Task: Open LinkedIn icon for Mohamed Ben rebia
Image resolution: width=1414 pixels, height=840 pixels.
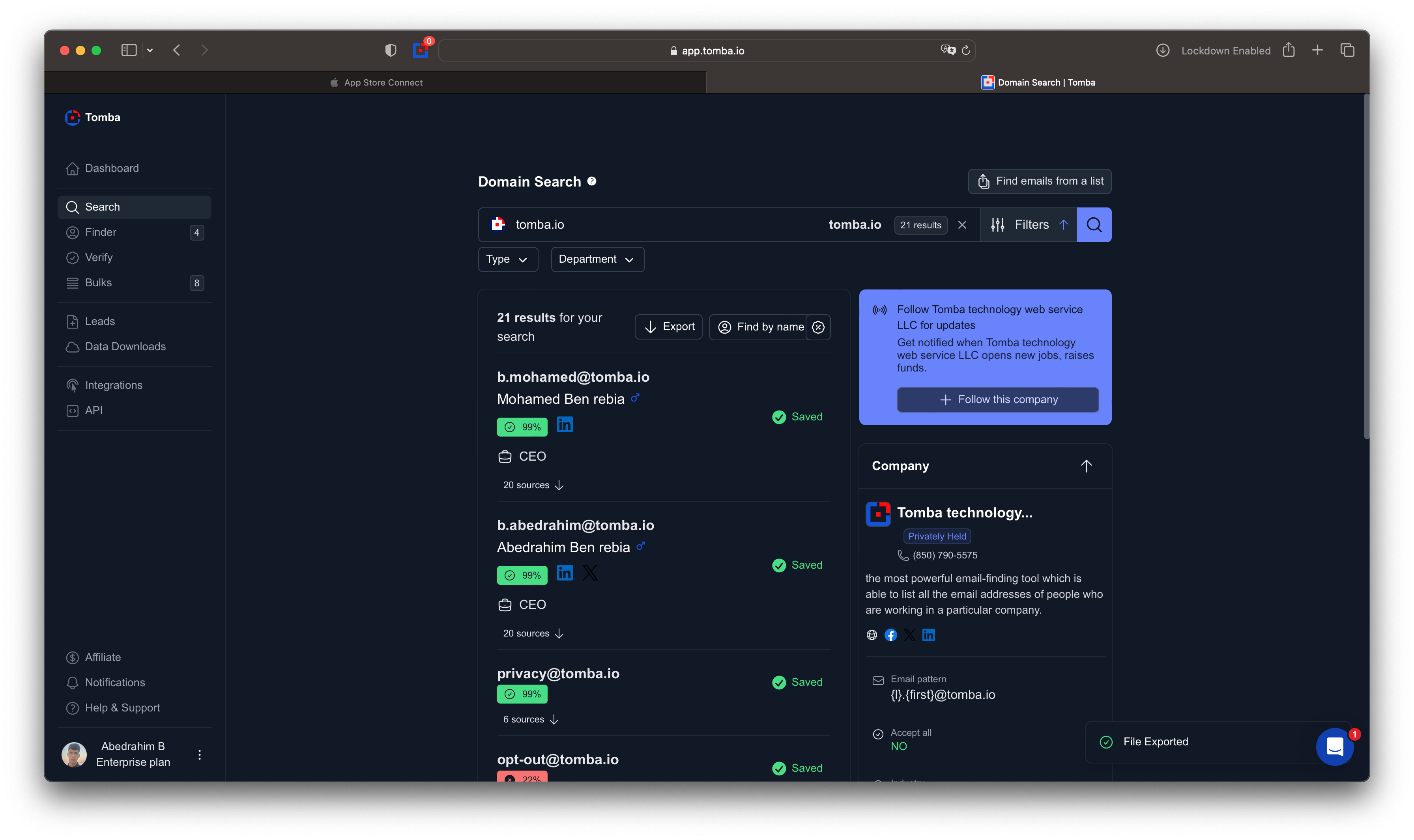Action: 565,424
